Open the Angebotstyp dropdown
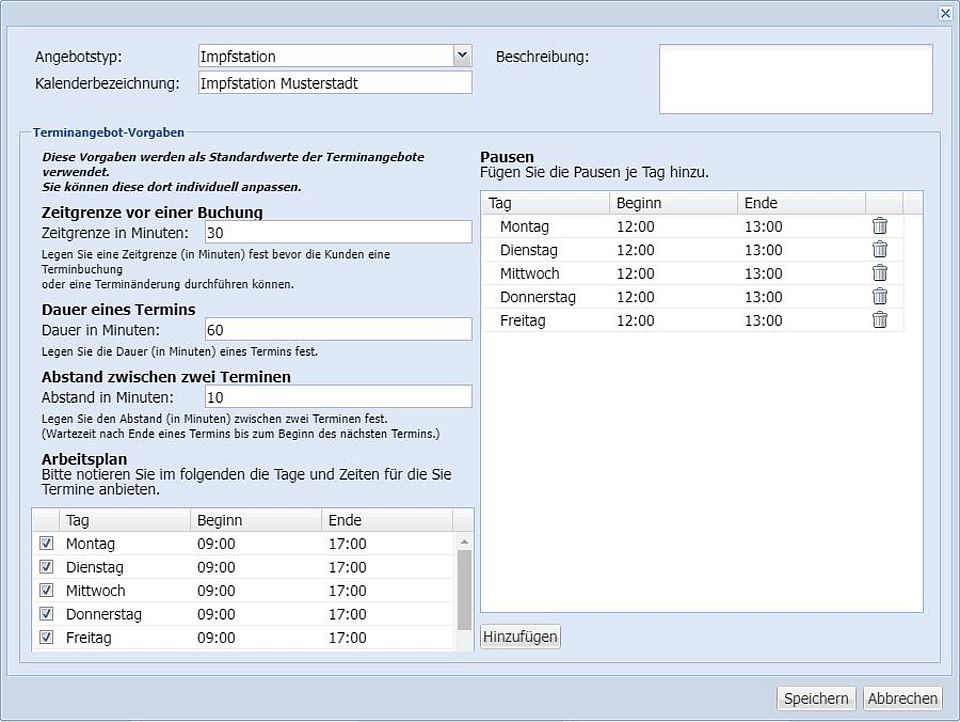This screenshot has height=722, width=960. click(x=461, y=56)
